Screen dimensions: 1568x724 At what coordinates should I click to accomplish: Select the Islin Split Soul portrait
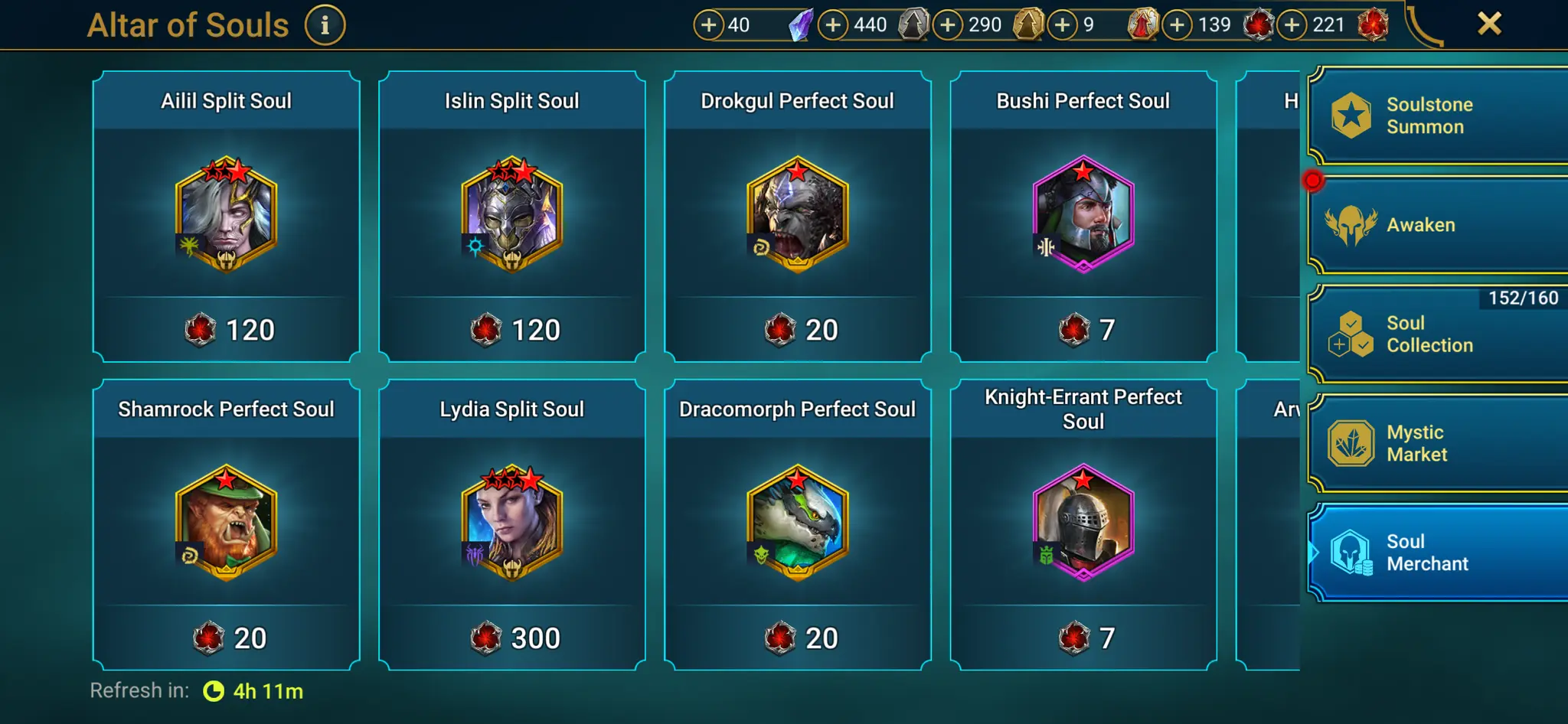512,214
